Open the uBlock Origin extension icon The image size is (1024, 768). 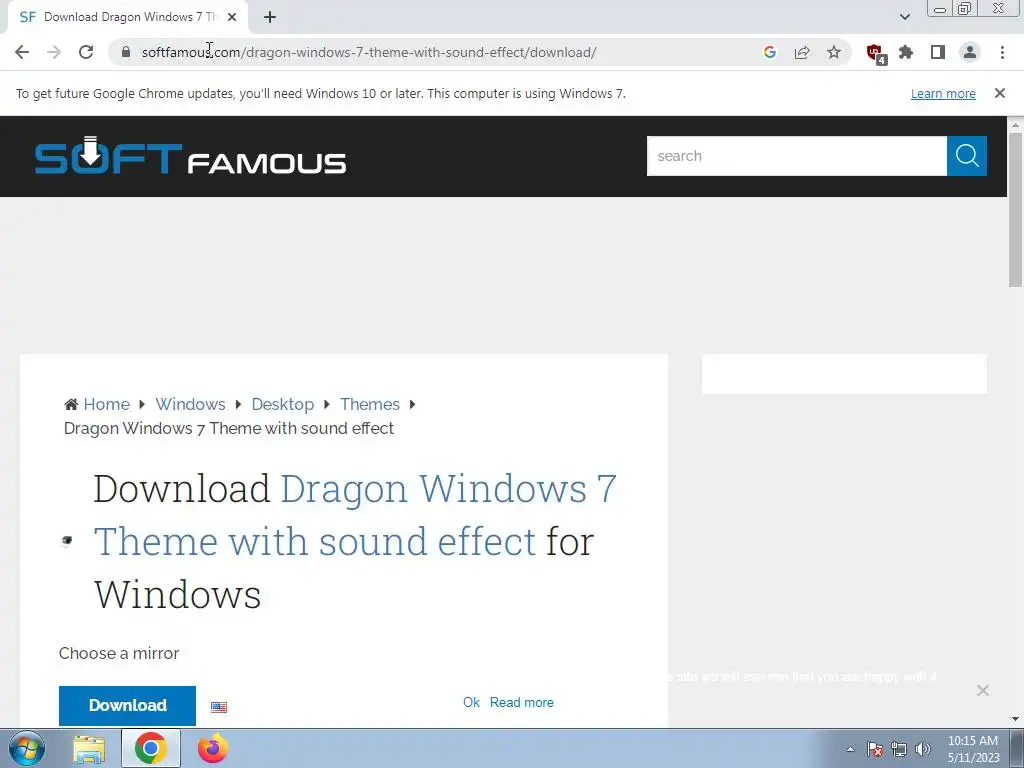[x=875, y=53]
